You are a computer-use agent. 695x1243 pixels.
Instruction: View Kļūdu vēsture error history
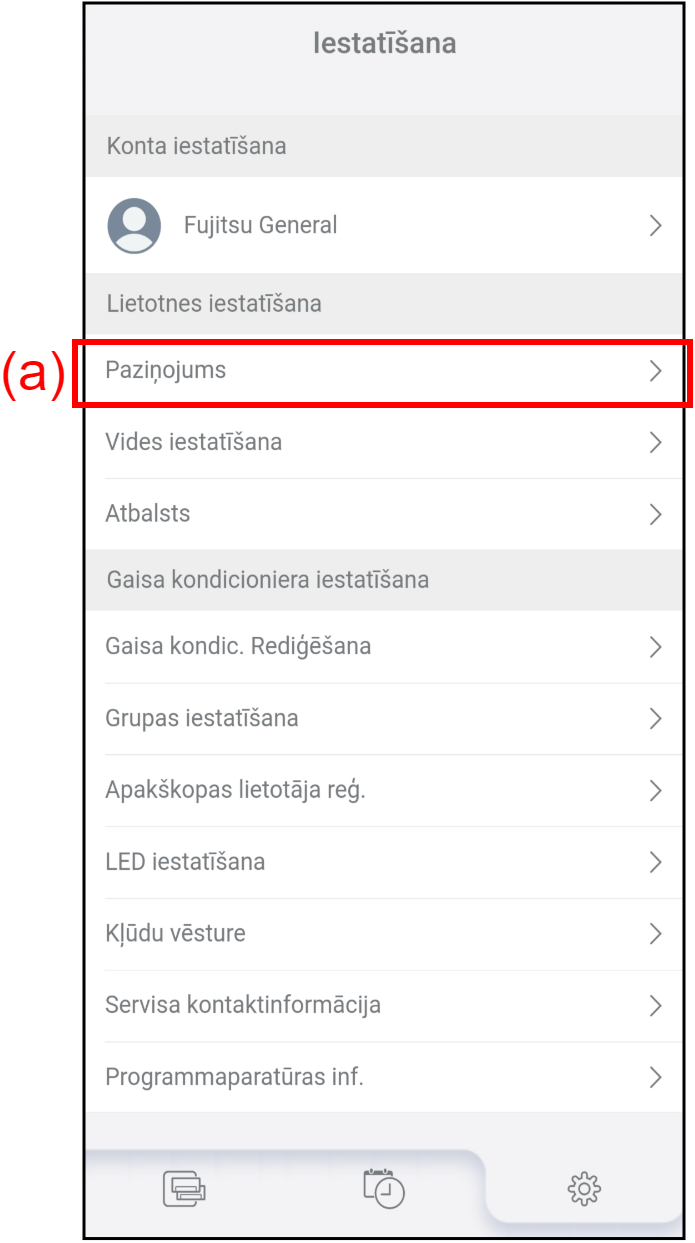[x=384, y=934]
